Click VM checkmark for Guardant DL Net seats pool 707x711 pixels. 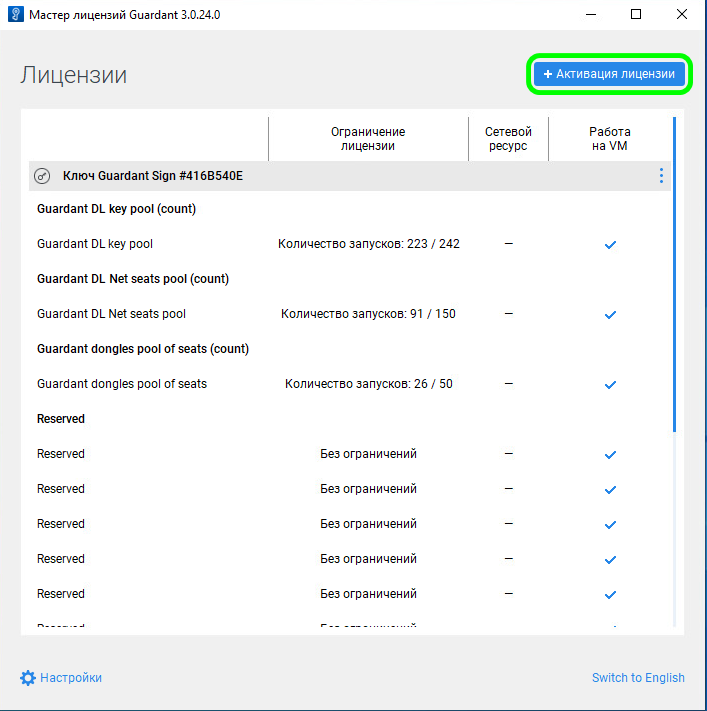click(610, 315)
